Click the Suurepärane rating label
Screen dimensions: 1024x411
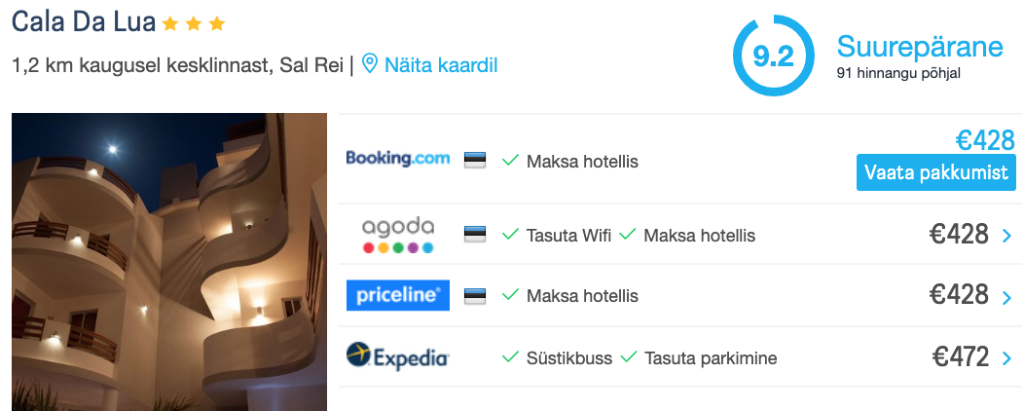pos(919,47)
